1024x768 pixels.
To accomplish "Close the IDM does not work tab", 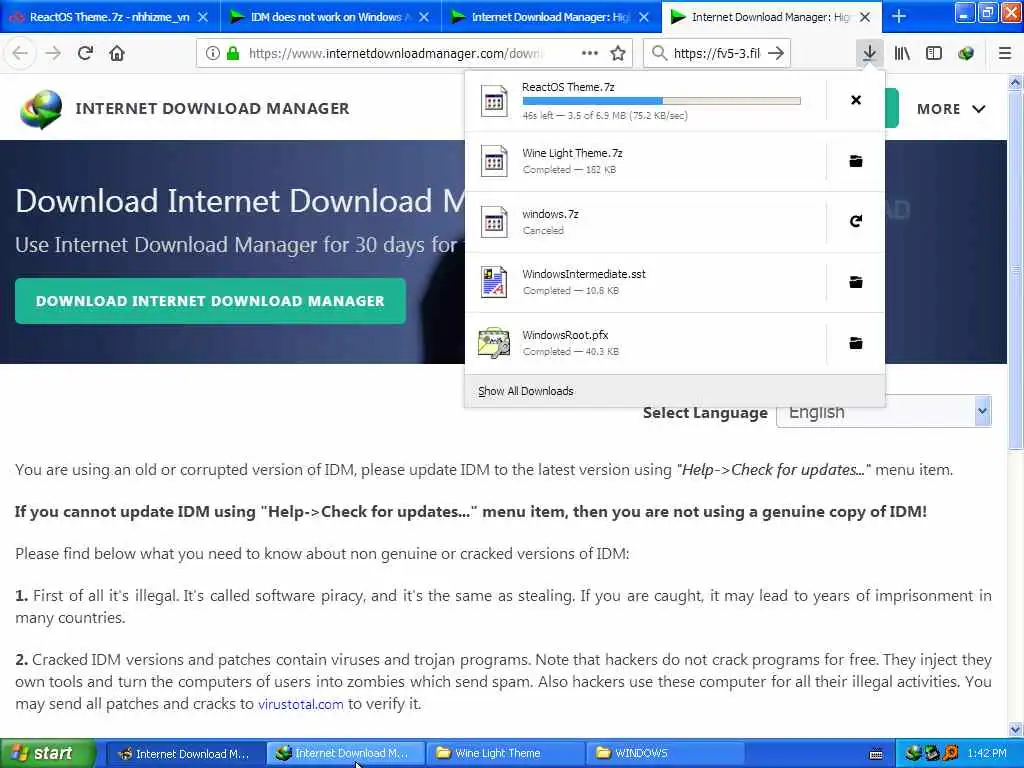I will point(424,17).
